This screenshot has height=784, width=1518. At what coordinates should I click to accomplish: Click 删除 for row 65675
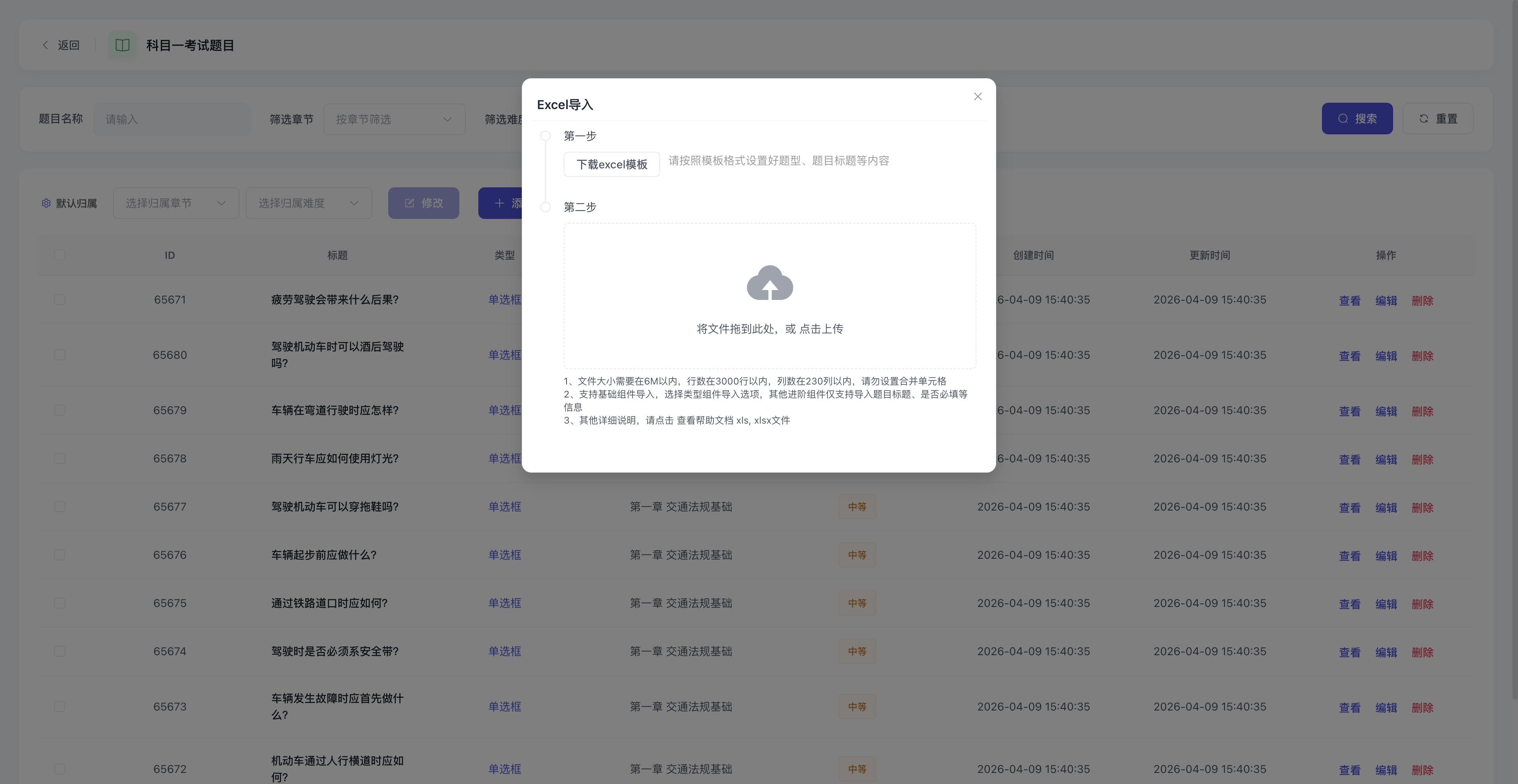pos(1422,604)
